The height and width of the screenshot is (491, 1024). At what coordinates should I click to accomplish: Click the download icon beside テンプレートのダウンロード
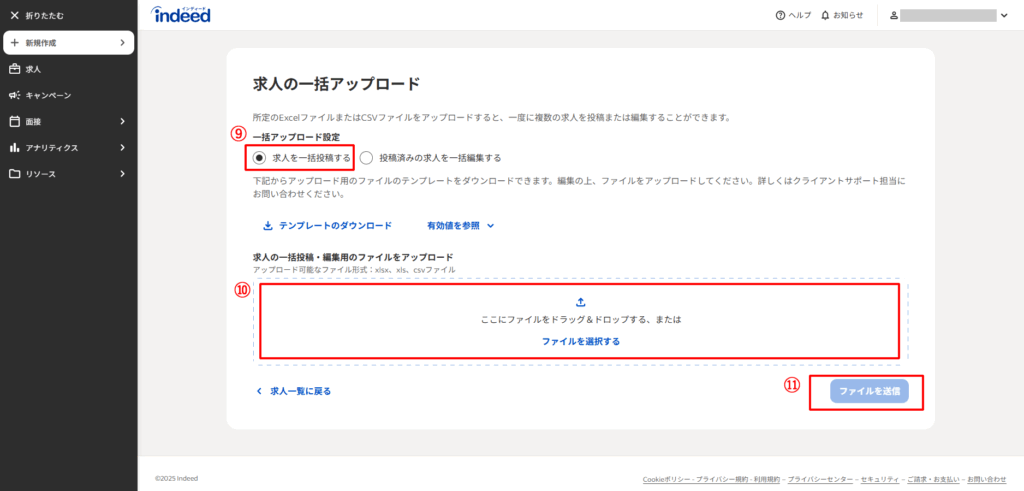(x=267, y=226)
